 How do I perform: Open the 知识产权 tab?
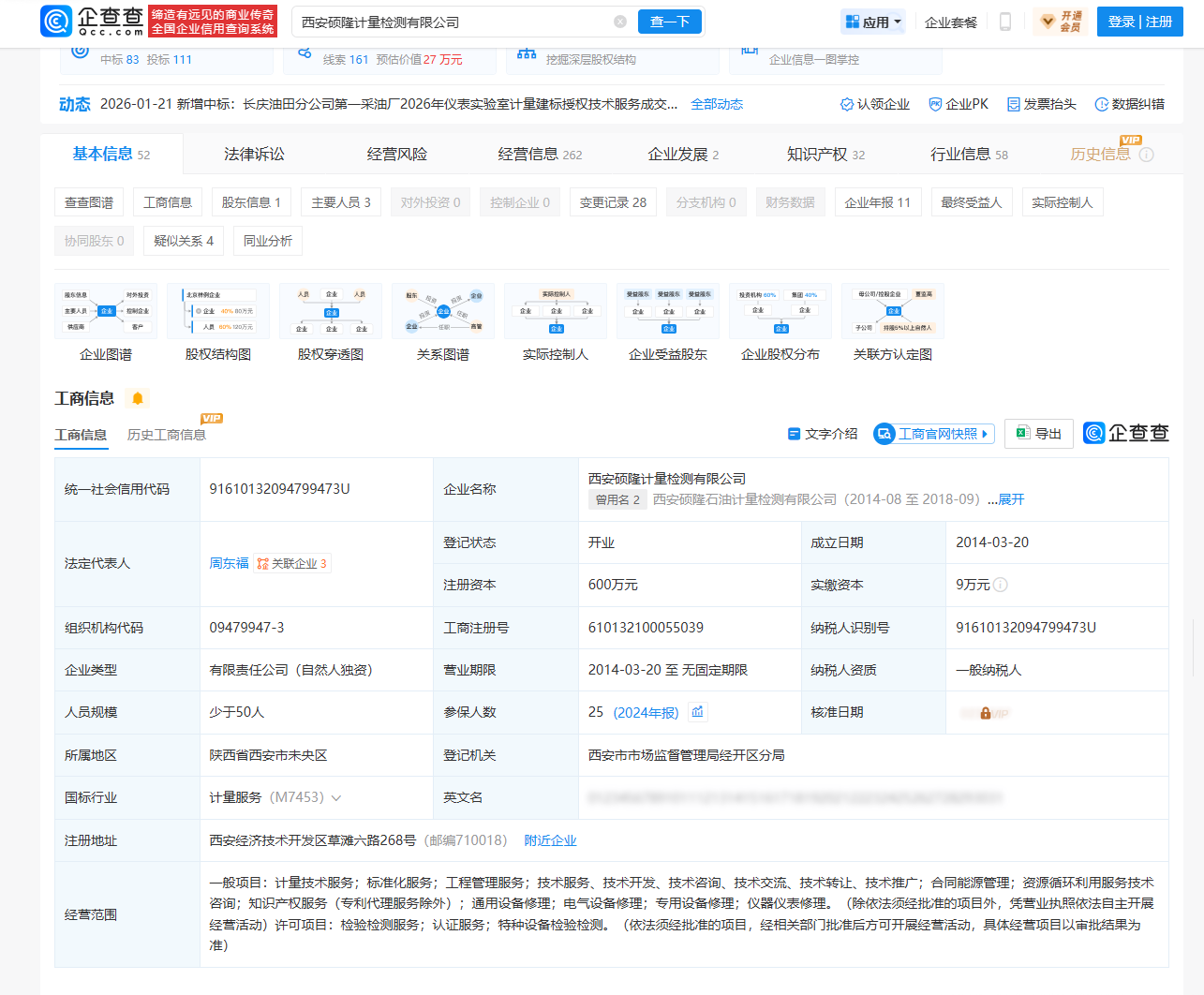click(825, 155)
